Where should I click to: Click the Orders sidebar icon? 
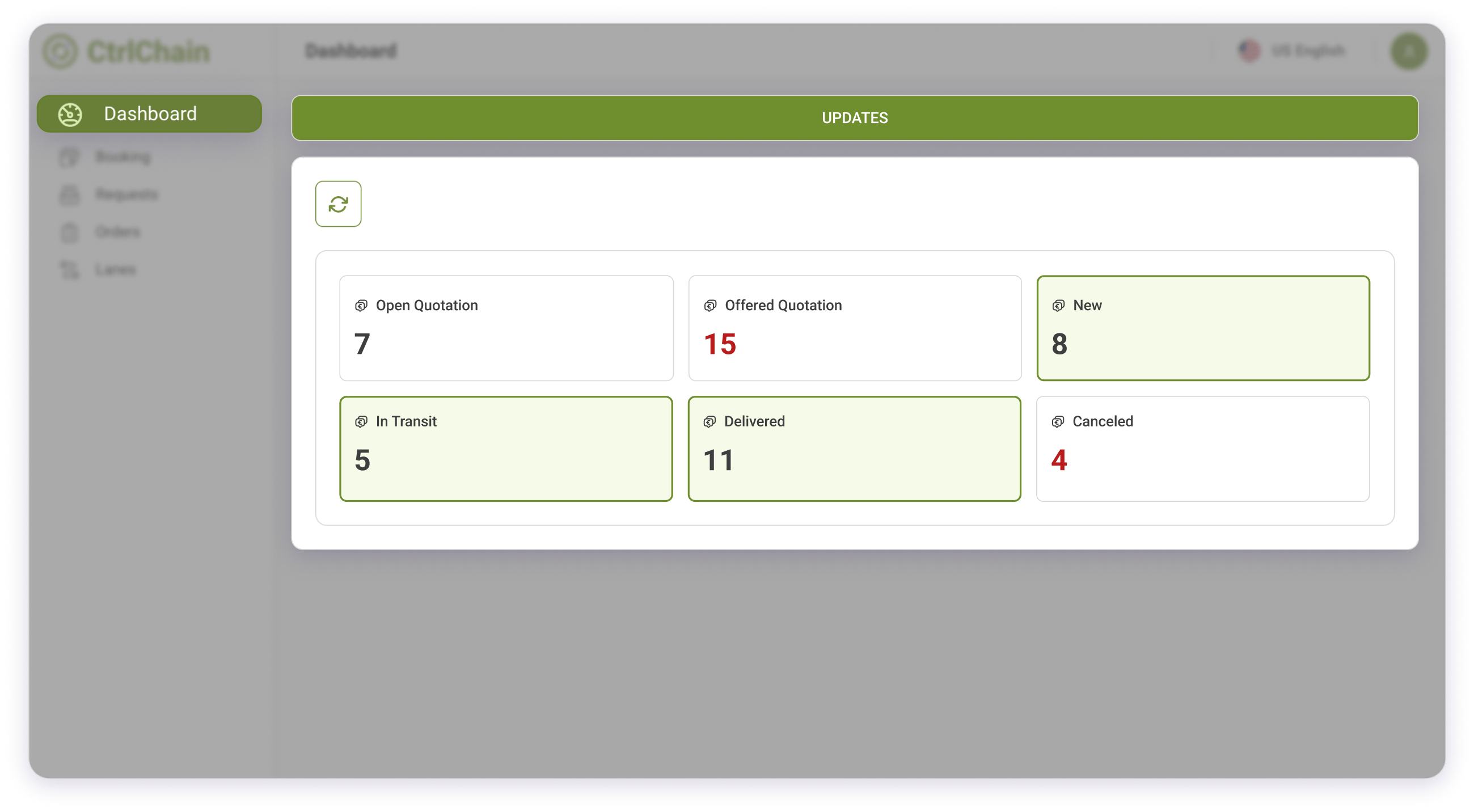[69, 231]
